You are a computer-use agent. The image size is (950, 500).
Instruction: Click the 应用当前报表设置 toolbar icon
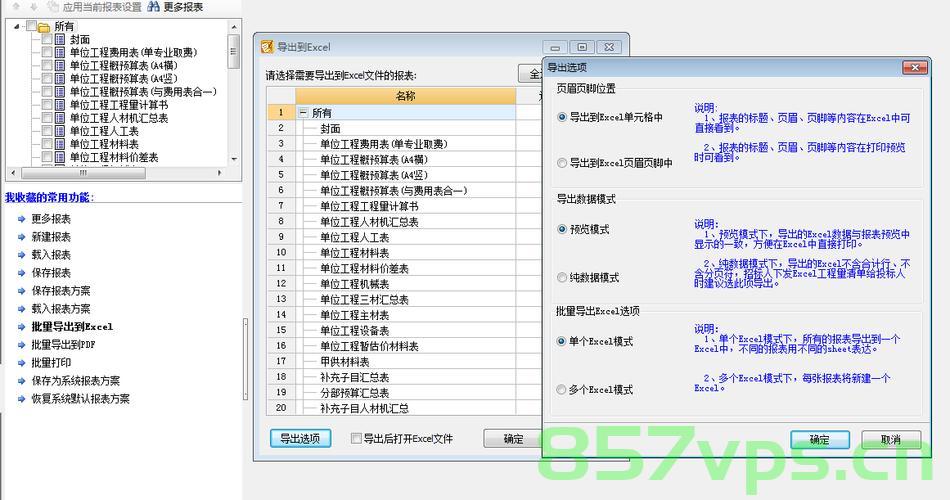coord(54,7)
